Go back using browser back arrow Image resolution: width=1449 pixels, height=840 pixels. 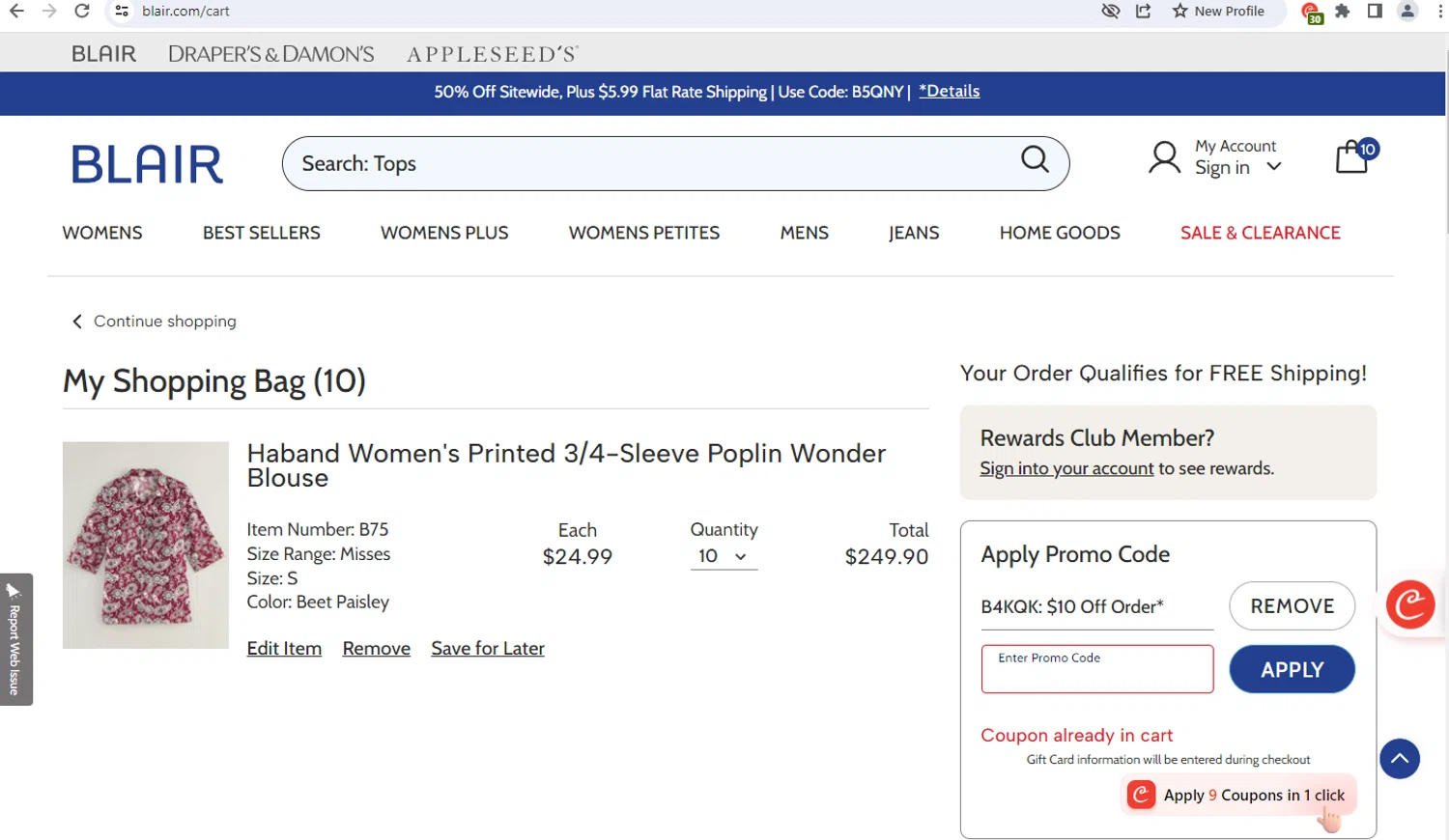click(16, 11)
